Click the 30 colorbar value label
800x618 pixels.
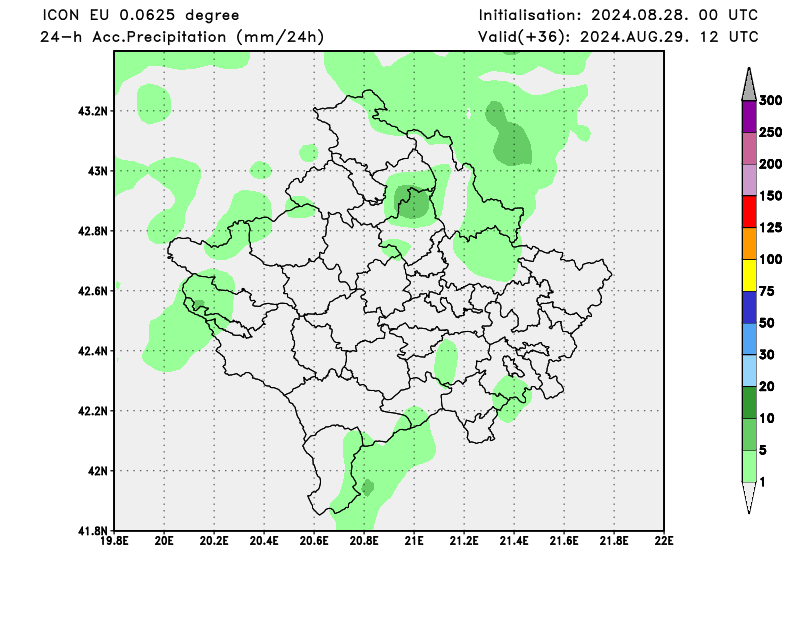pos(767,355)
